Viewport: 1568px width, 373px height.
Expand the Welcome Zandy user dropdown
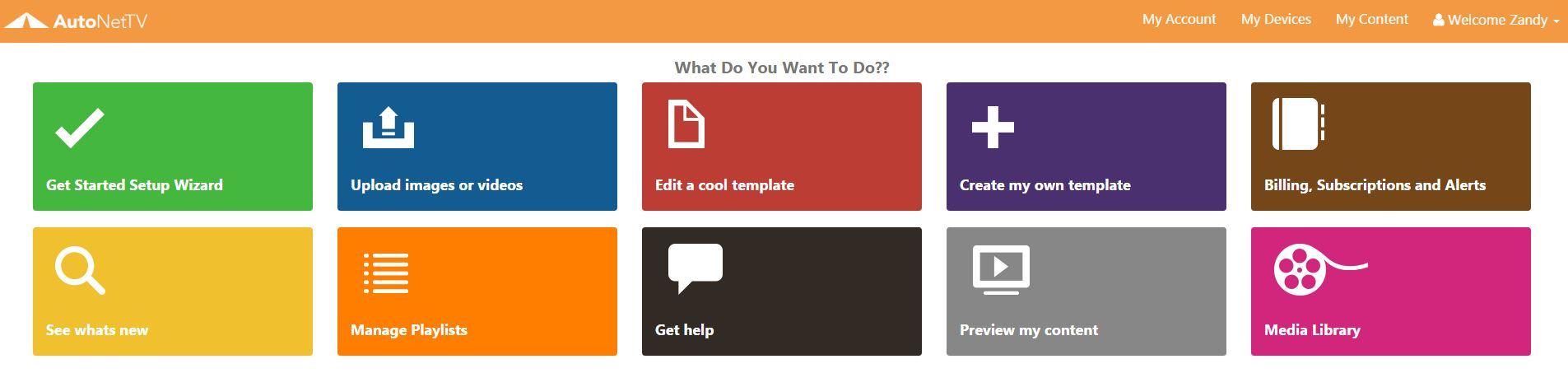[x=1496, y=20]
